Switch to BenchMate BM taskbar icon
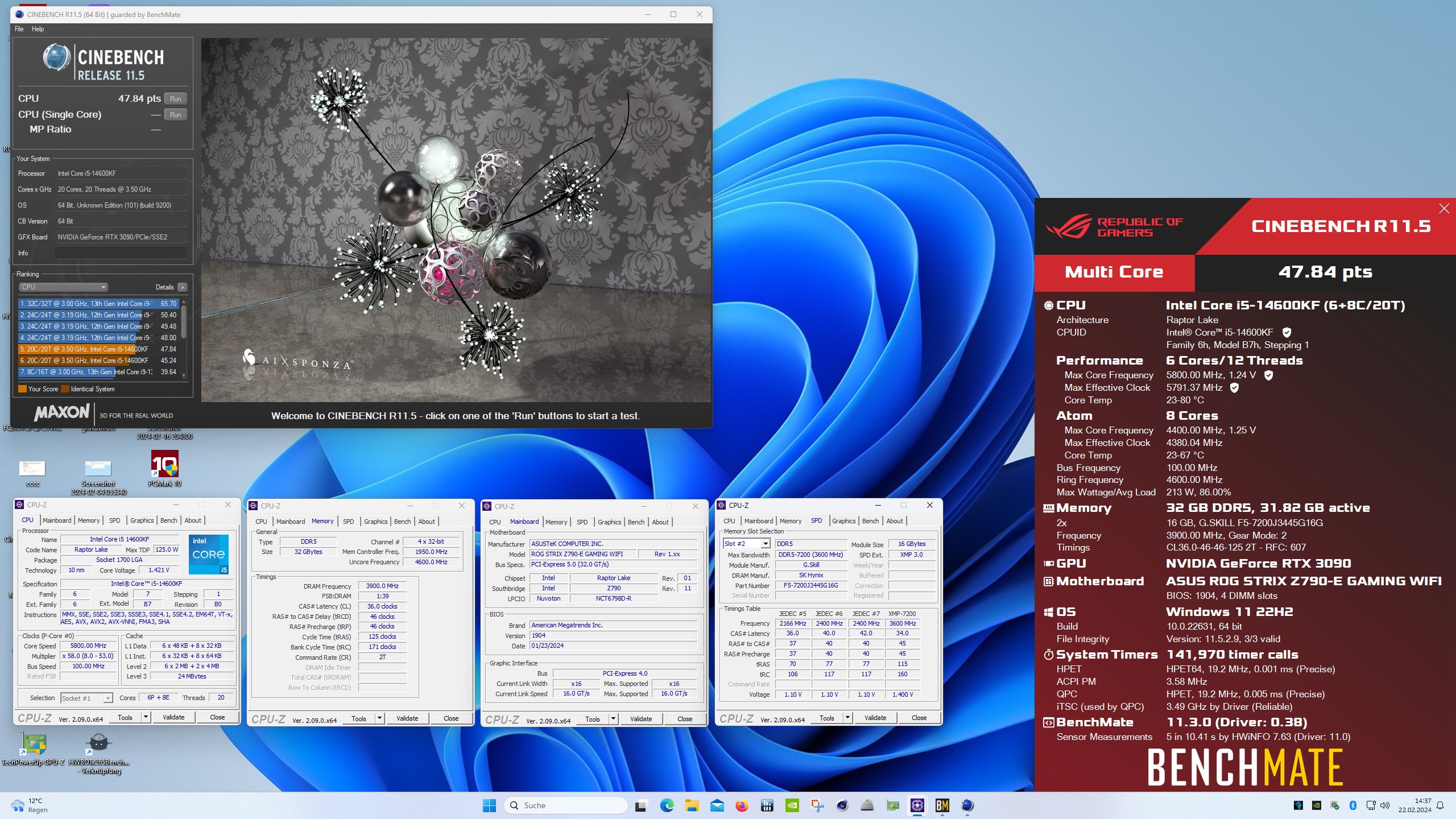The height and width of the screenshot is (819, 1456). click(942, 805)
